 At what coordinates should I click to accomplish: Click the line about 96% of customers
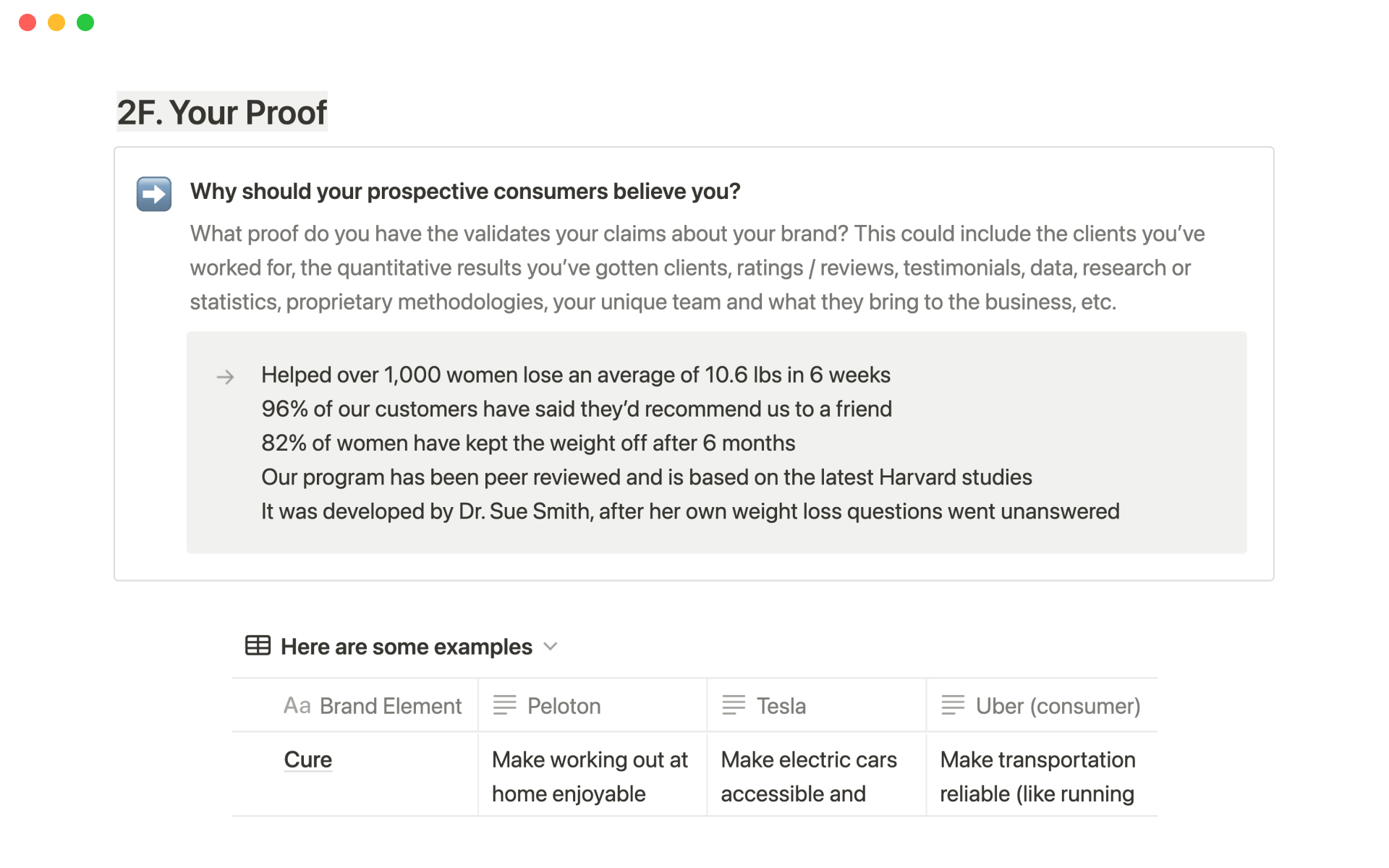point(576,409)
